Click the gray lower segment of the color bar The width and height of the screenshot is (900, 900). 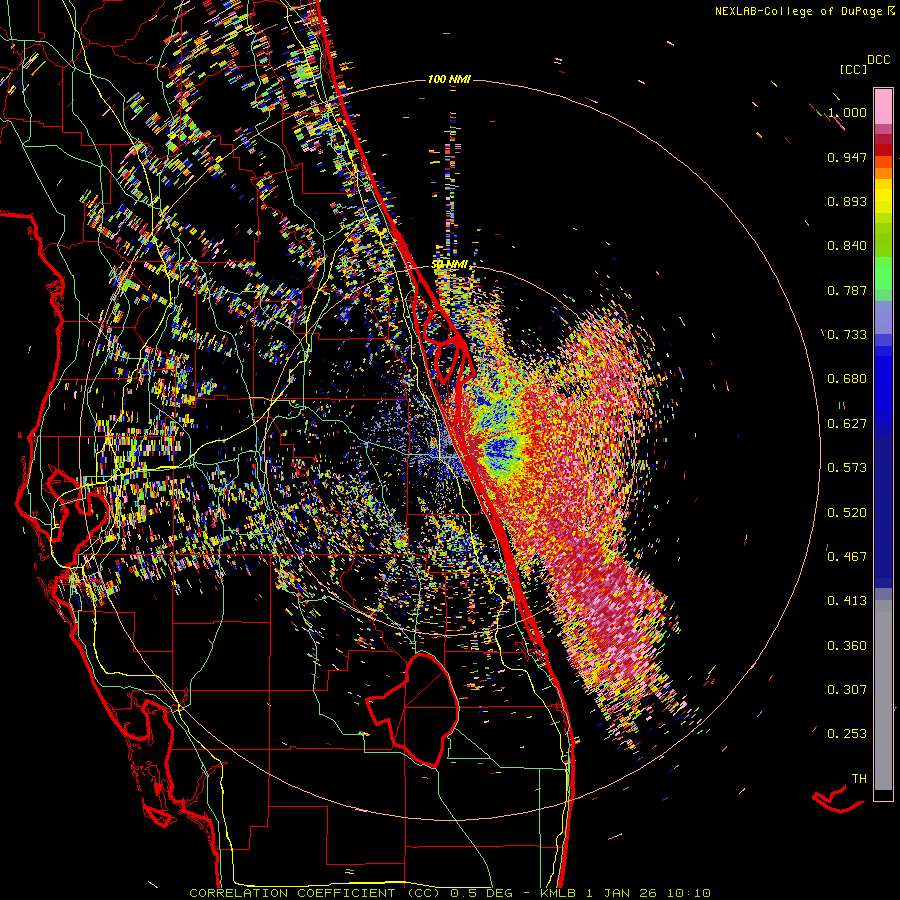click(883, 695)
